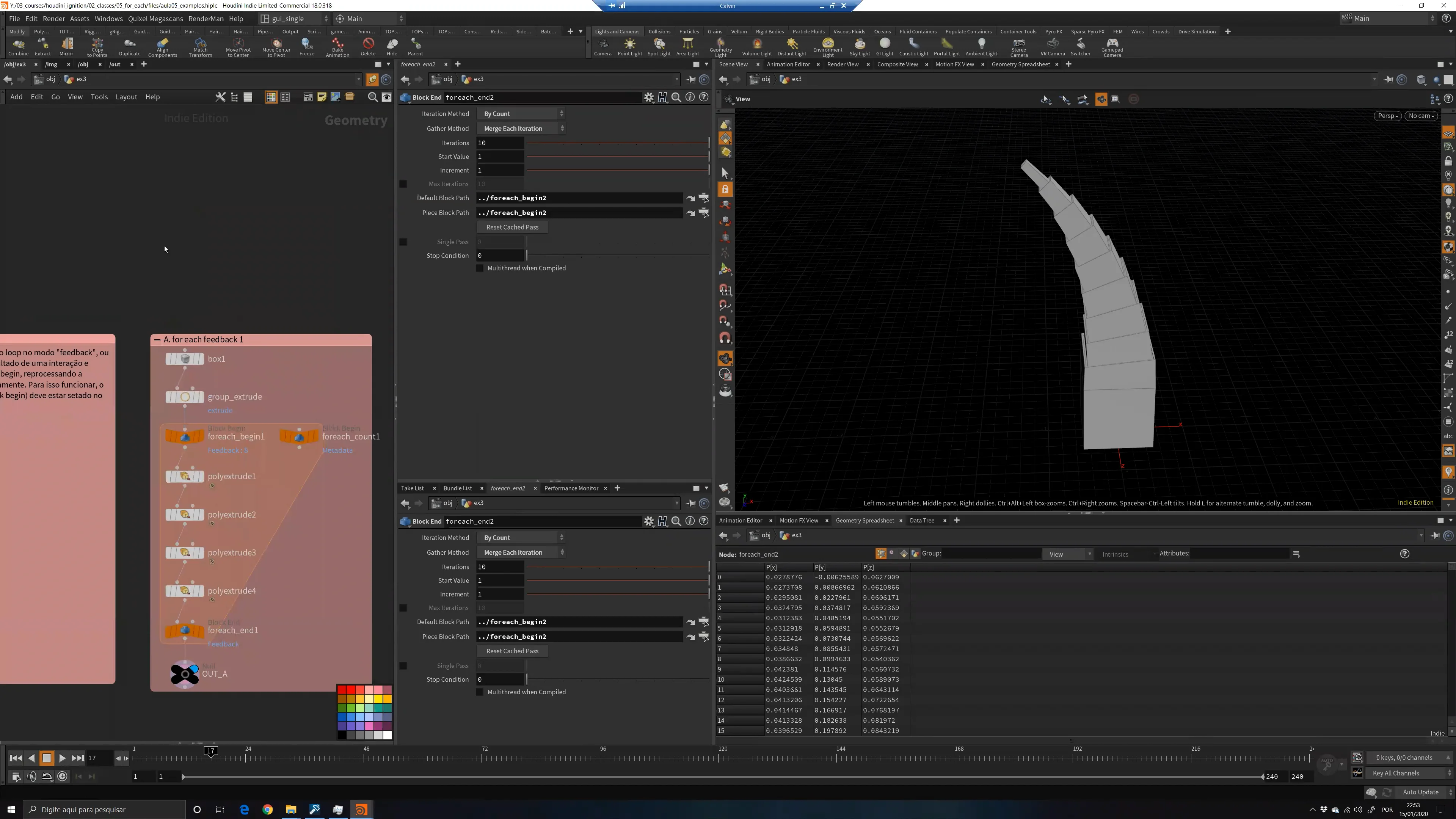This screenshot has height=819, width=1456.
Task: Click the polyextrude2 node icon
Action: (x=185, y=515)
